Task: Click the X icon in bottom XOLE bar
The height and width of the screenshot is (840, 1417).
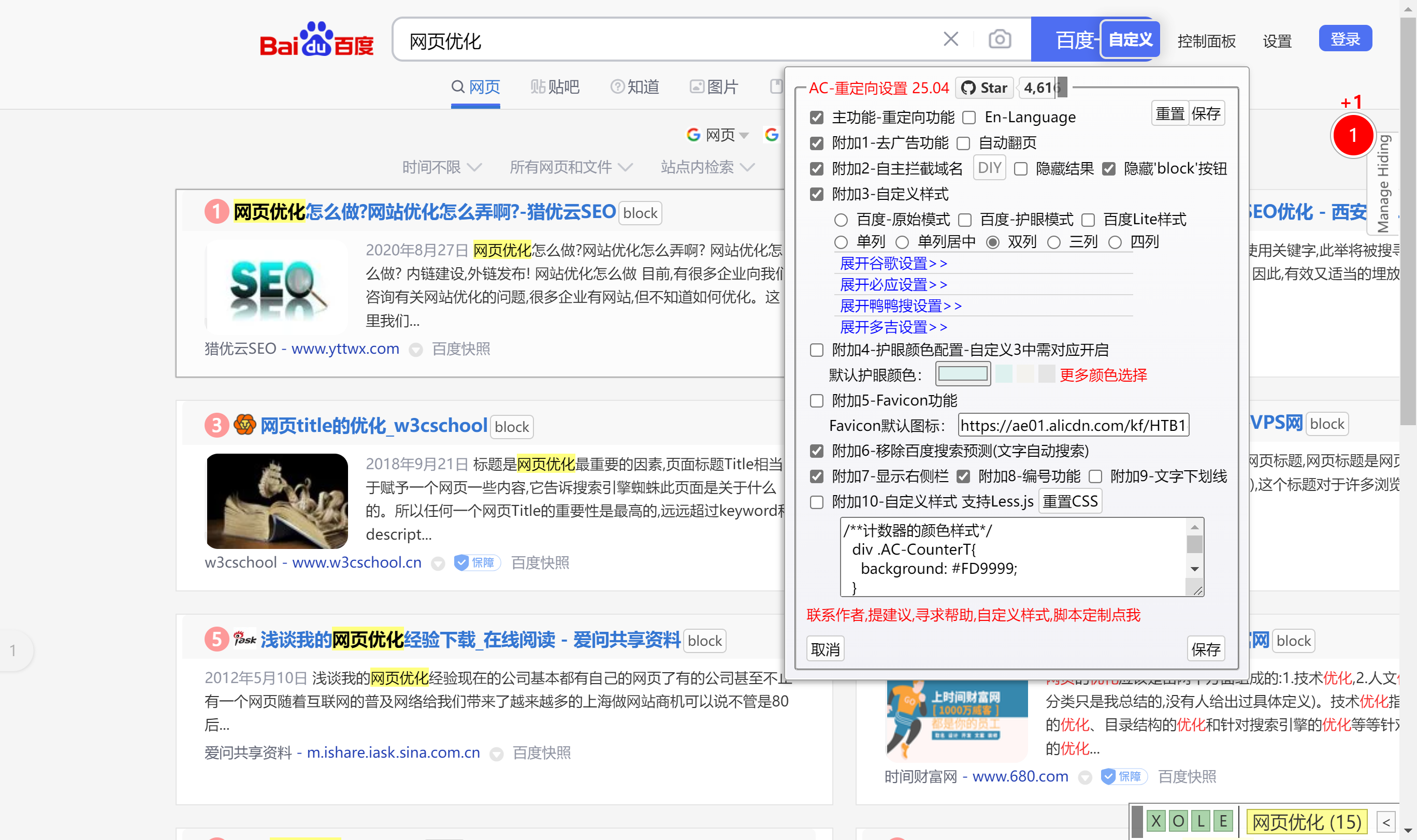Action: [1156, 821]
